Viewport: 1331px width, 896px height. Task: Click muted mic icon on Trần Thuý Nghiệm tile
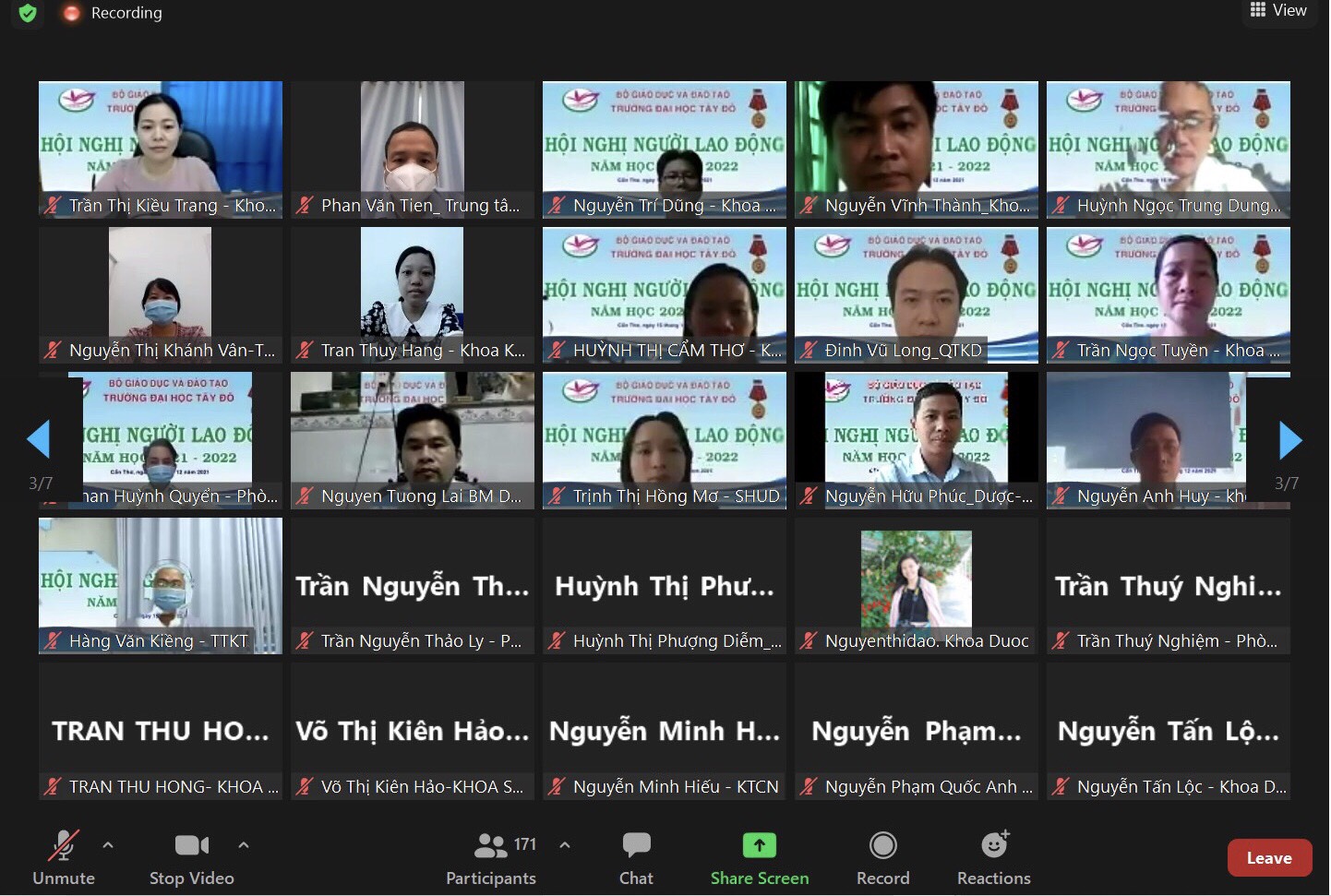(1061, 641)
